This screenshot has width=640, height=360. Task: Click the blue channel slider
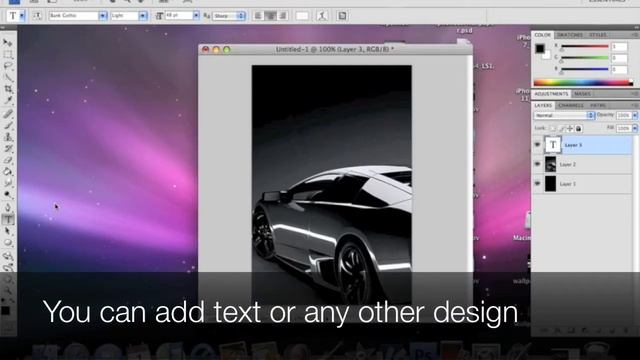[x=584, y=70]
